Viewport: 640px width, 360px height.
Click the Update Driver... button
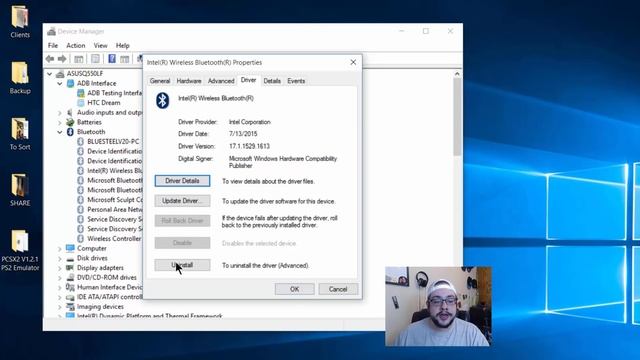pyautogui.click(x=182, y=201)
